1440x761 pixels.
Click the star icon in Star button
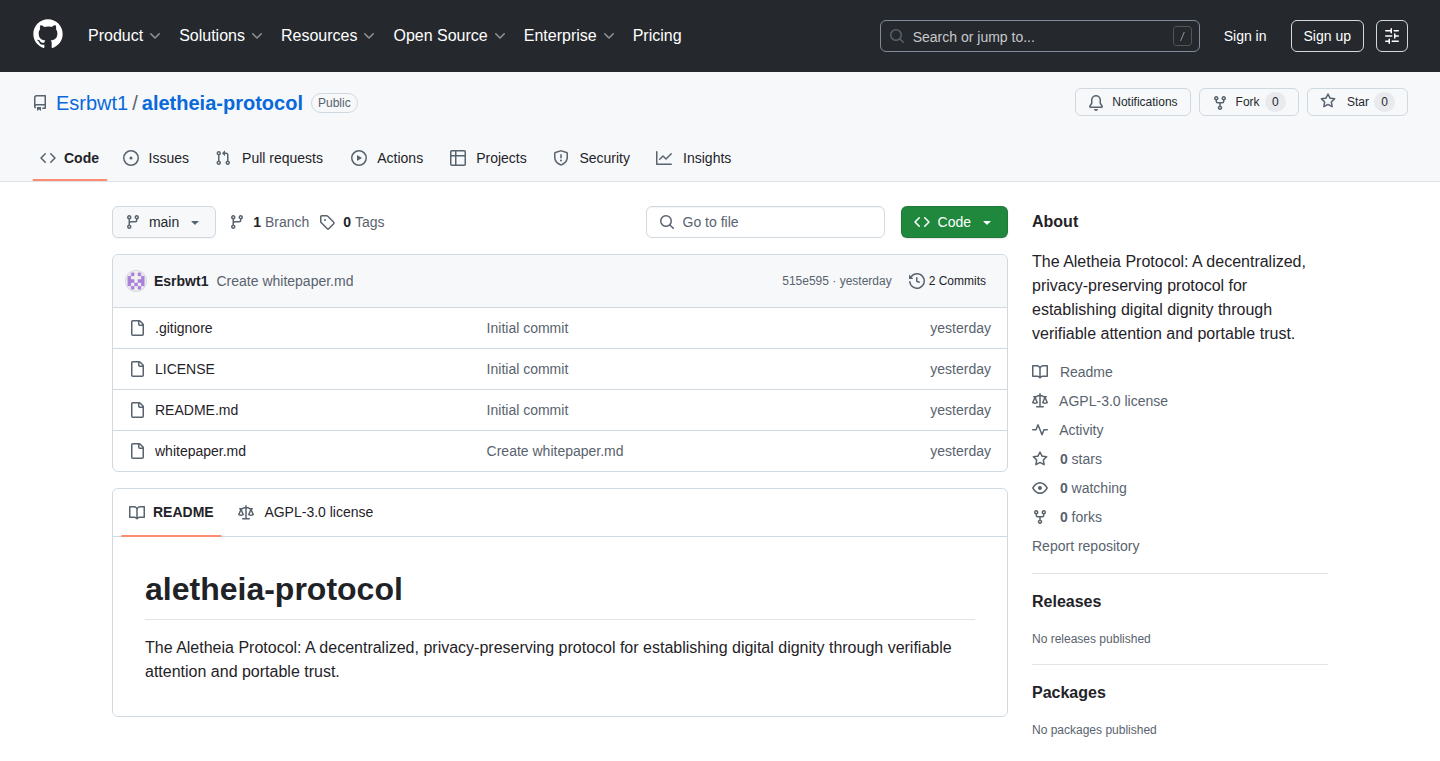click(1328, 102)
